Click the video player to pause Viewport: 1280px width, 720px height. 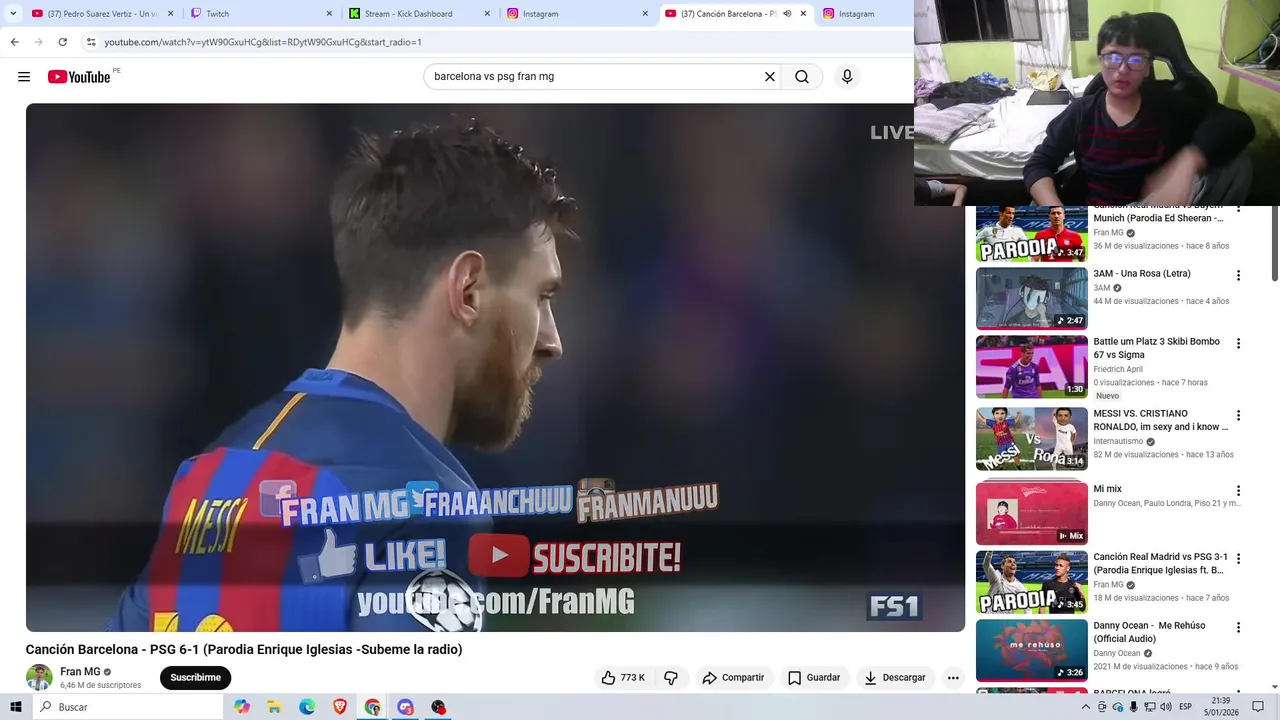tap(495, 367)
